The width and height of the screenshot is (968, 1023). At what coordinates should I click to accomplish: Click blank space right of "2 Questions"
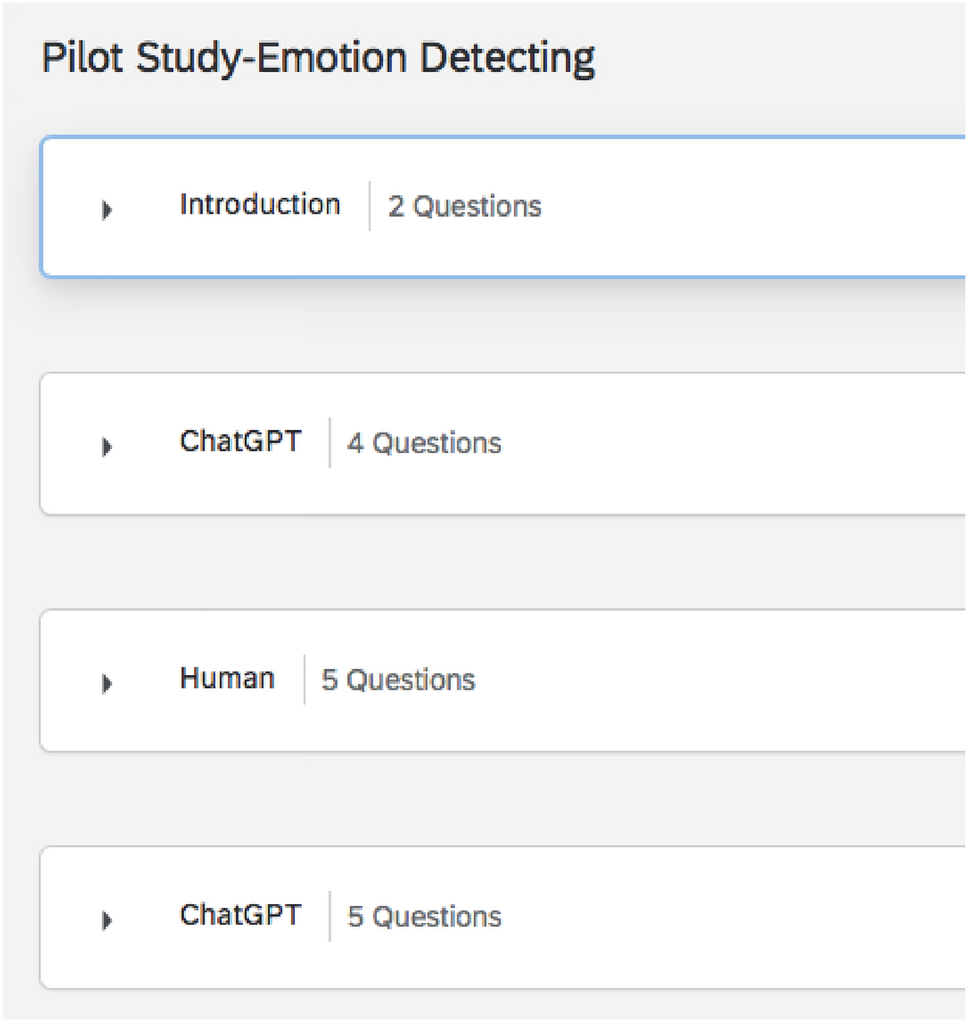click(x=750, y=207)
